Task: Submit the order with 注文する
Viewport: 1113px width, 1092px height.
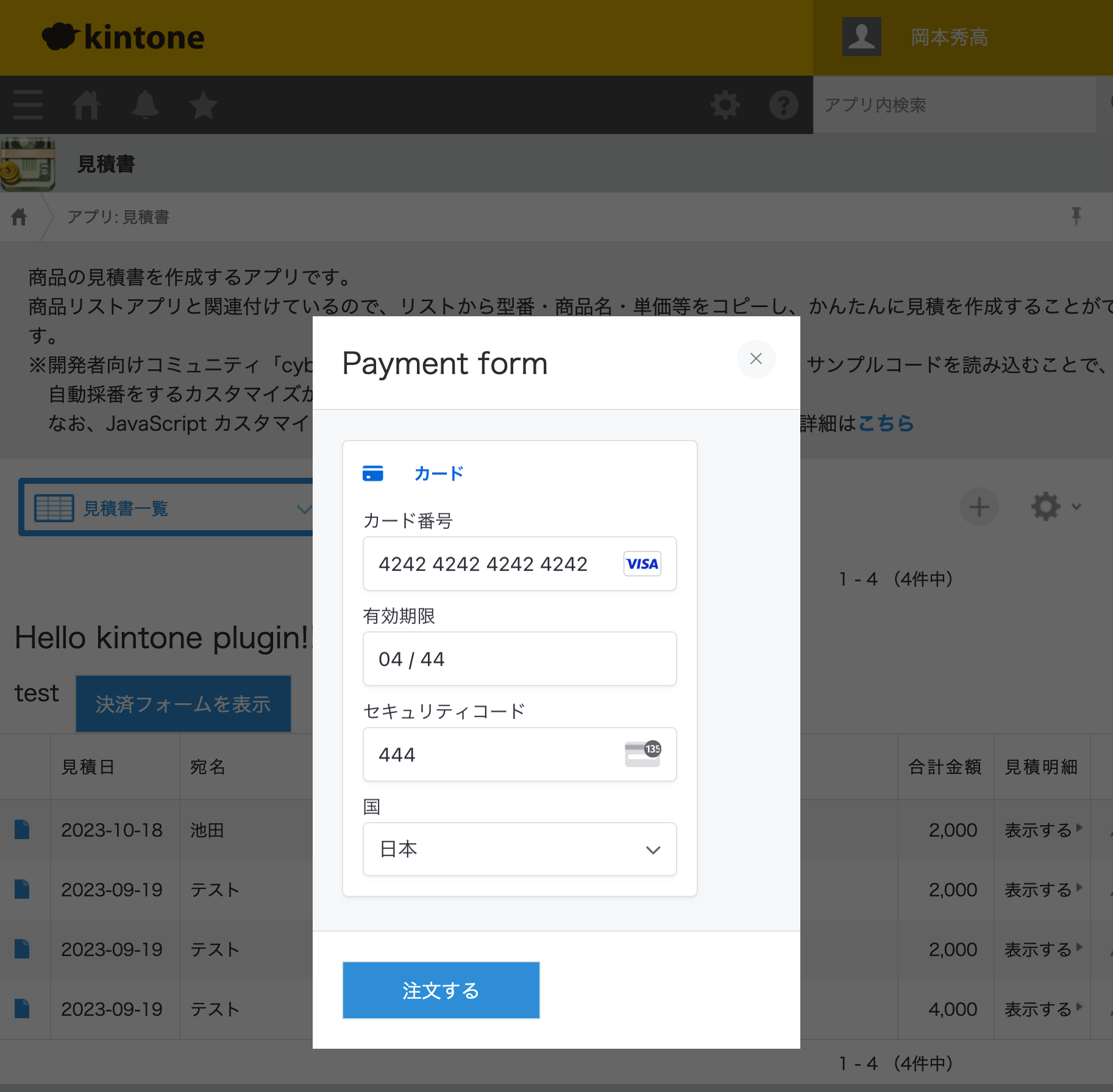Action: tap(441, 990)
